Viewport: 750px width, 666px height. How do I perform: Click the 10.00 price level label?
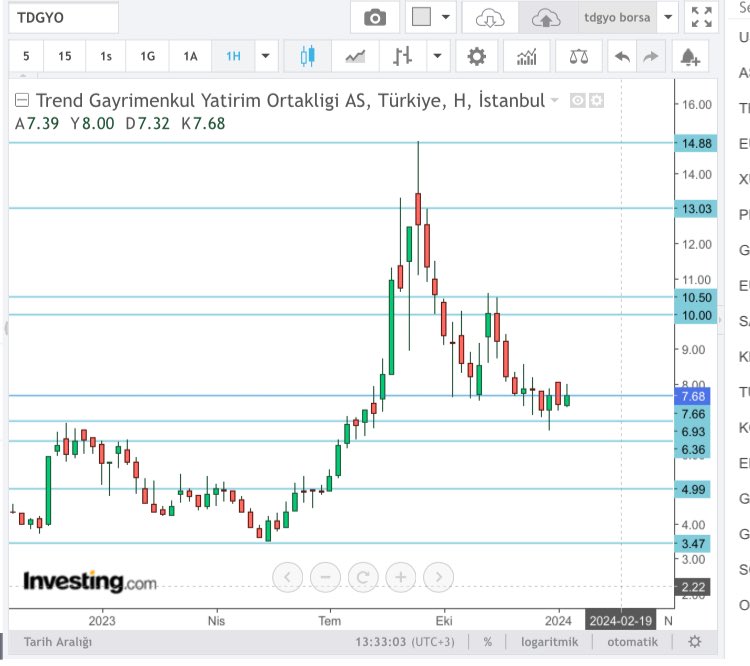tap(696, 316)
